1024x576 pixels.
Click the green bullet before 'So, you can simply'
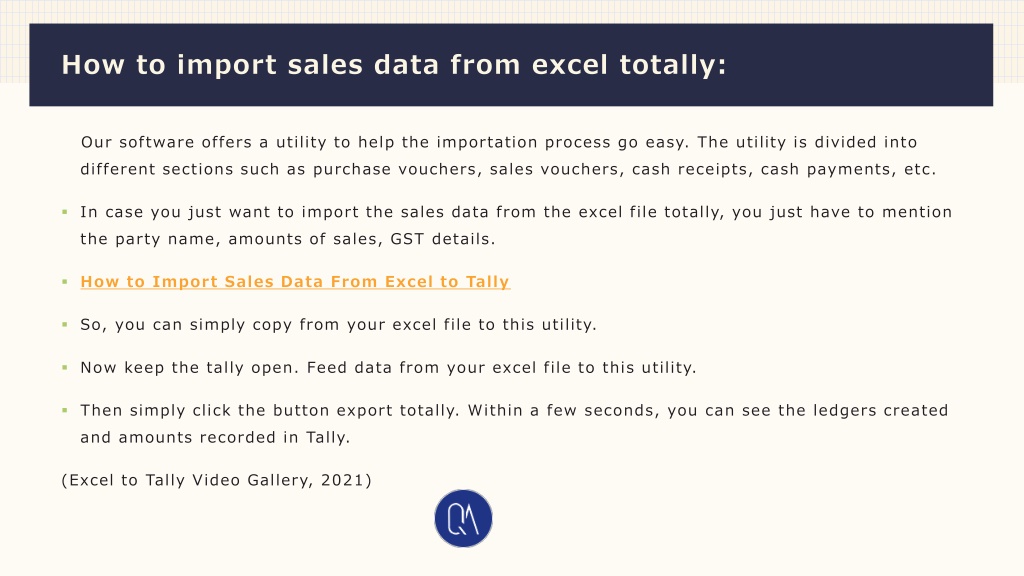[x=65, y=325]
